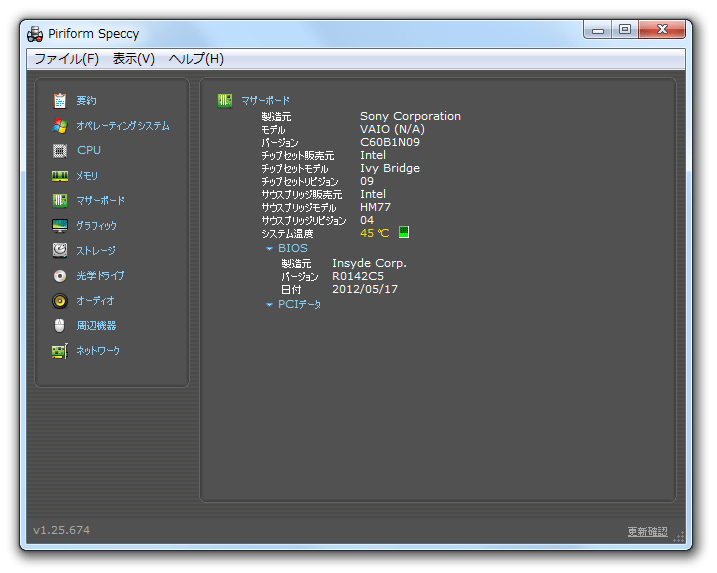Screen dimensions: 717x573
Task: Collapse the PCIデータ section arrow
Action: pos(269,305)
